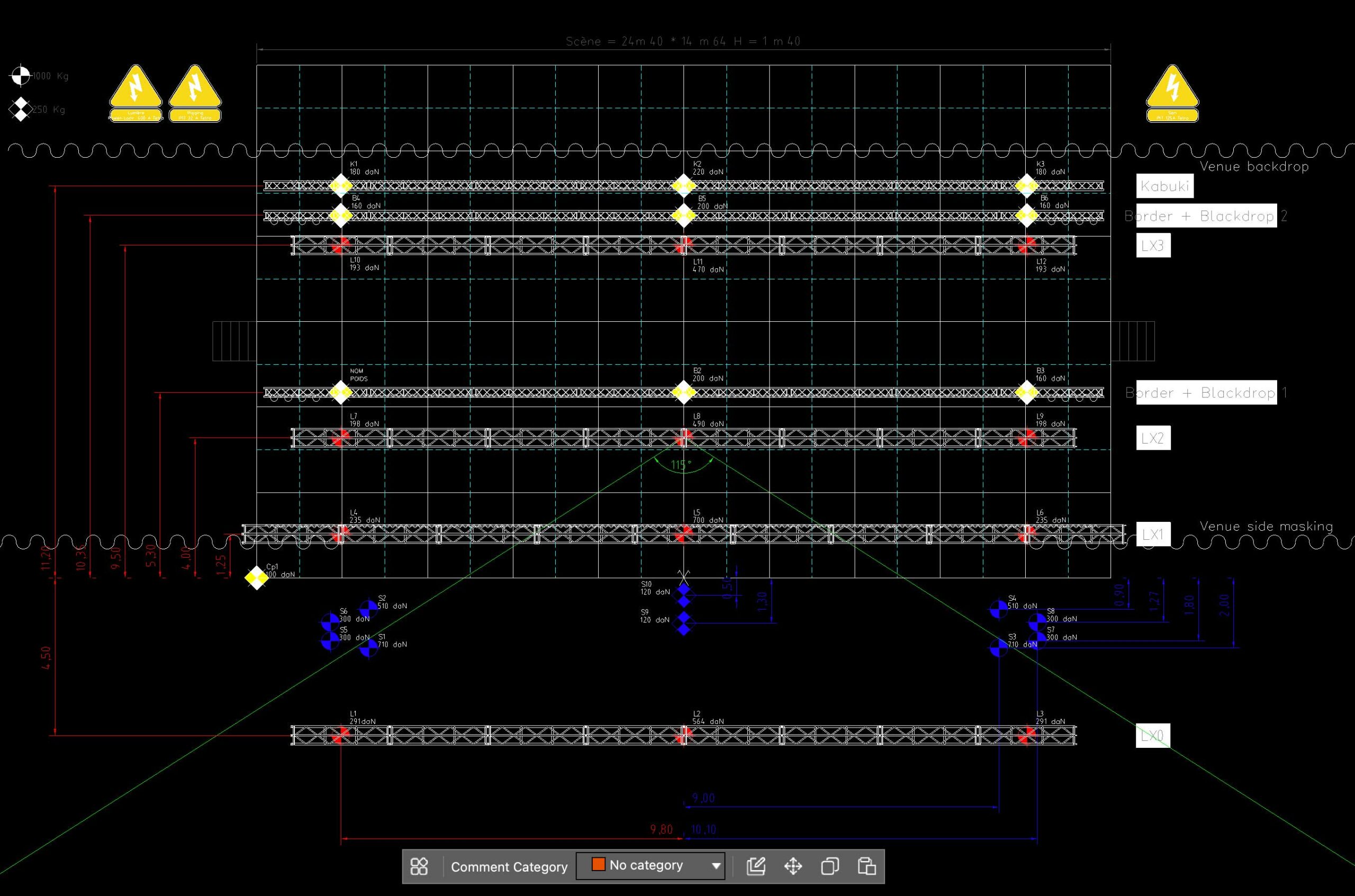Click the LX2 truss label
Image resolution: width=1355 pixels, height=896 pixels.
[1153, 438]
